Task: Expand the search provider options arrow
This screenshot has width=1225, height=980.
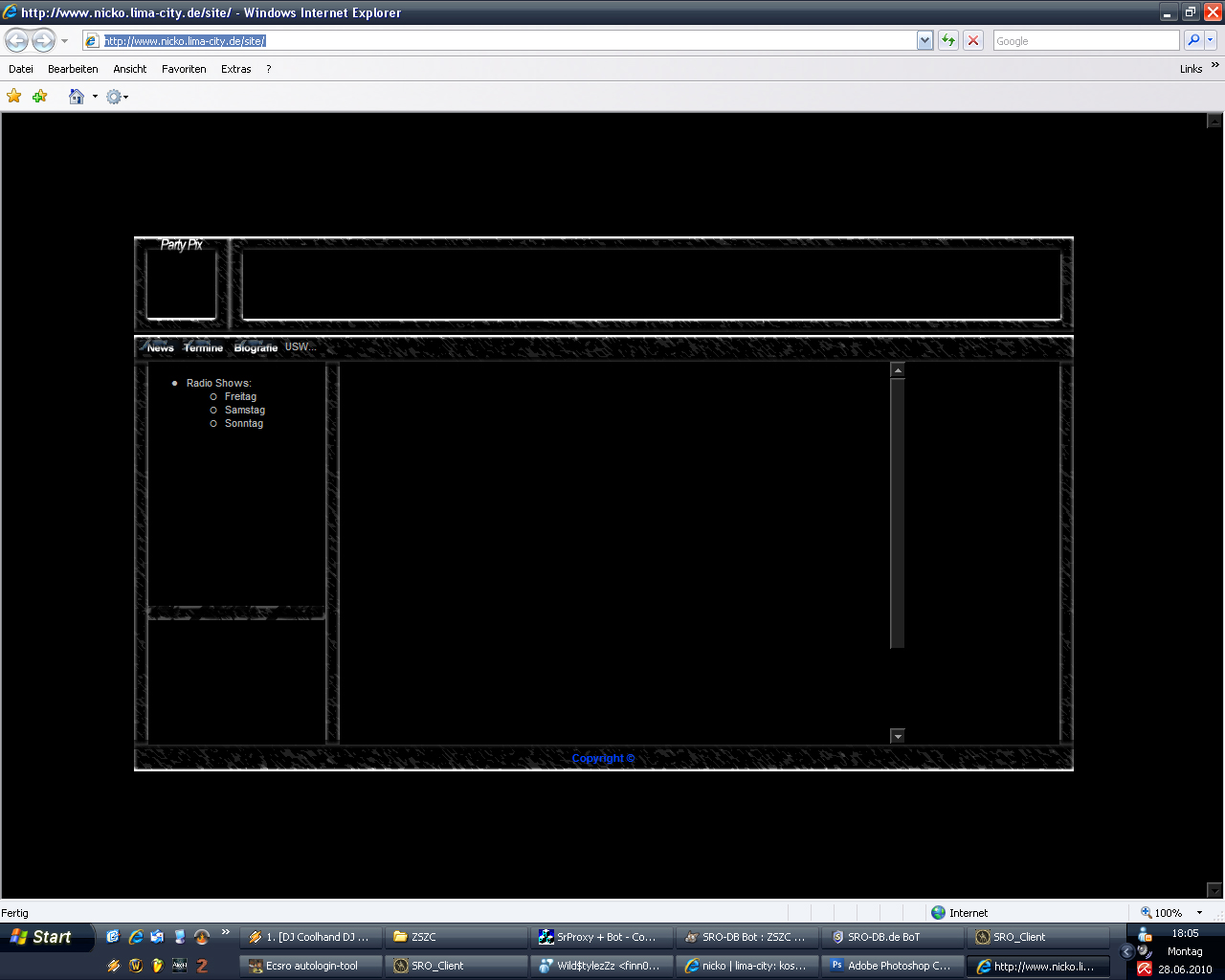Action: (x=1211, y=40)
